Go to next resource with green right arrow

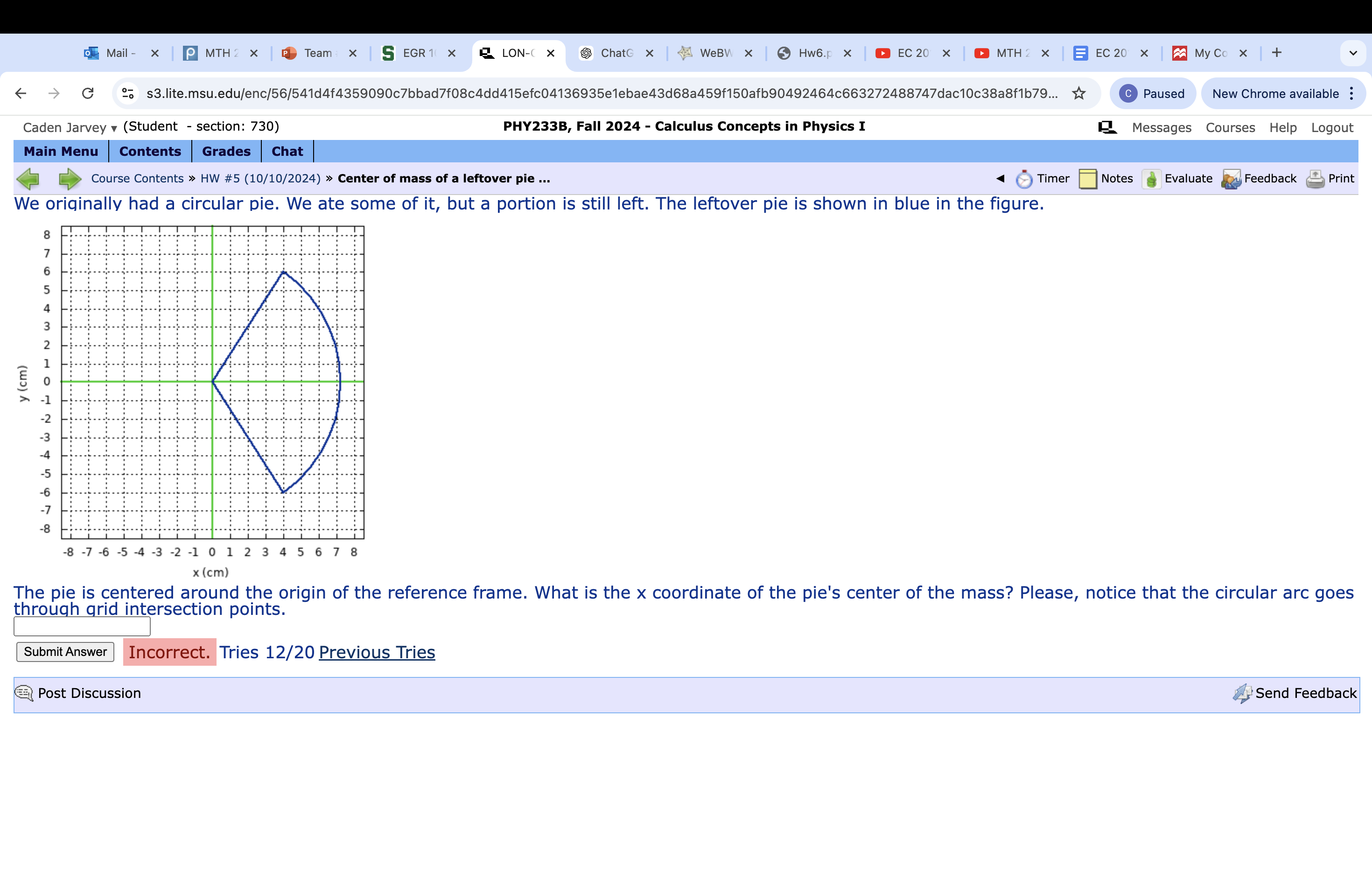pos(70,179)
